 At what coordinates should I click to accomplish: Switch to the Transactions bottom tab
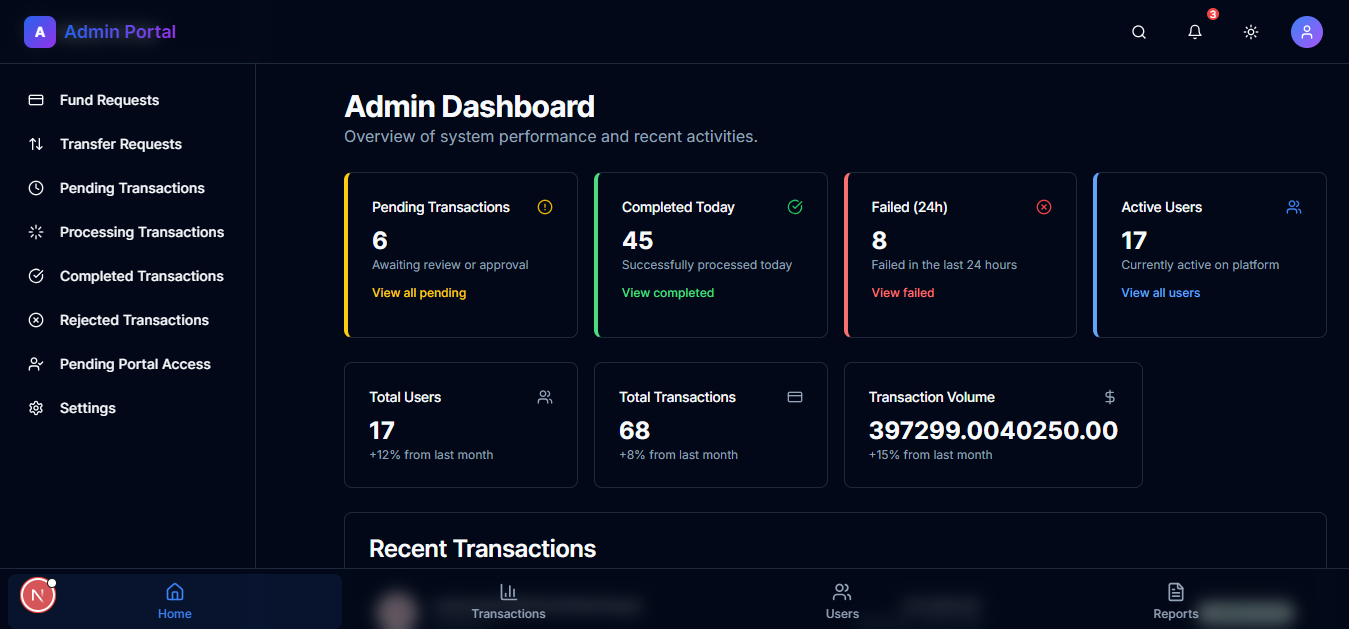509,601
